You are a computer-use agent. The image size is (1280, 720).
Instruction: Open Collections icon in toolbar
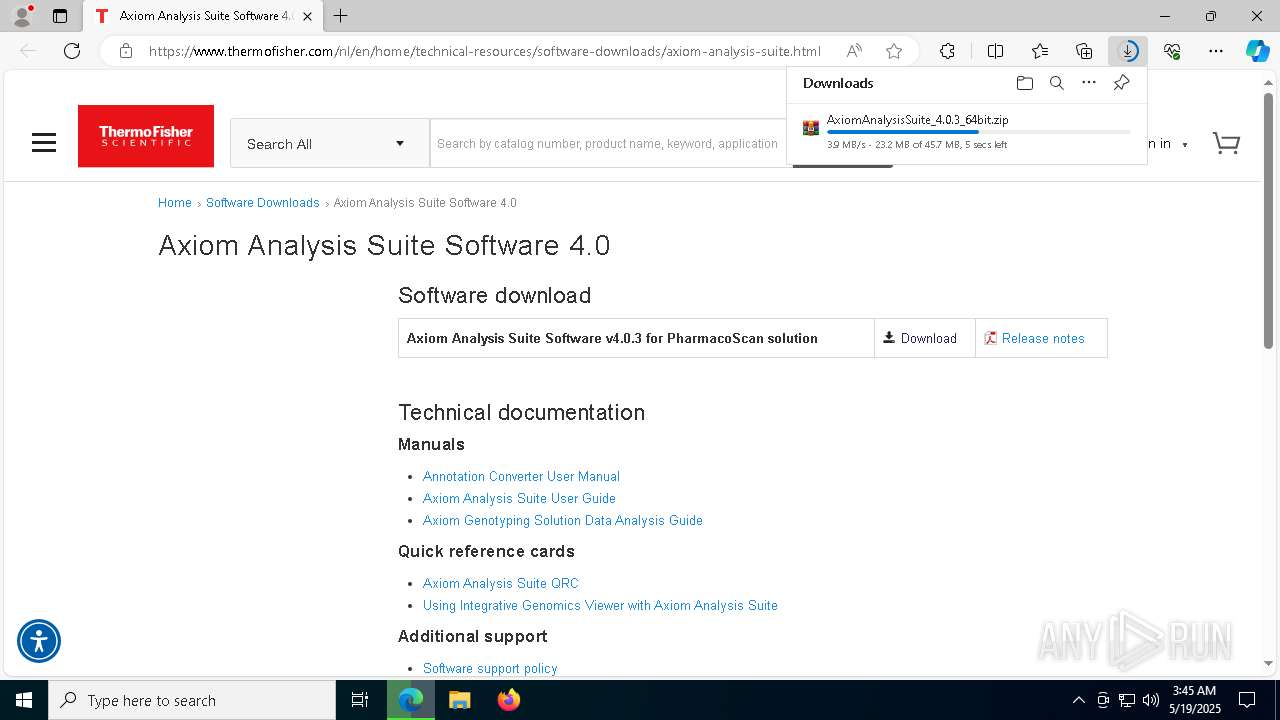pyautogui.click(x=1084, y=51)
